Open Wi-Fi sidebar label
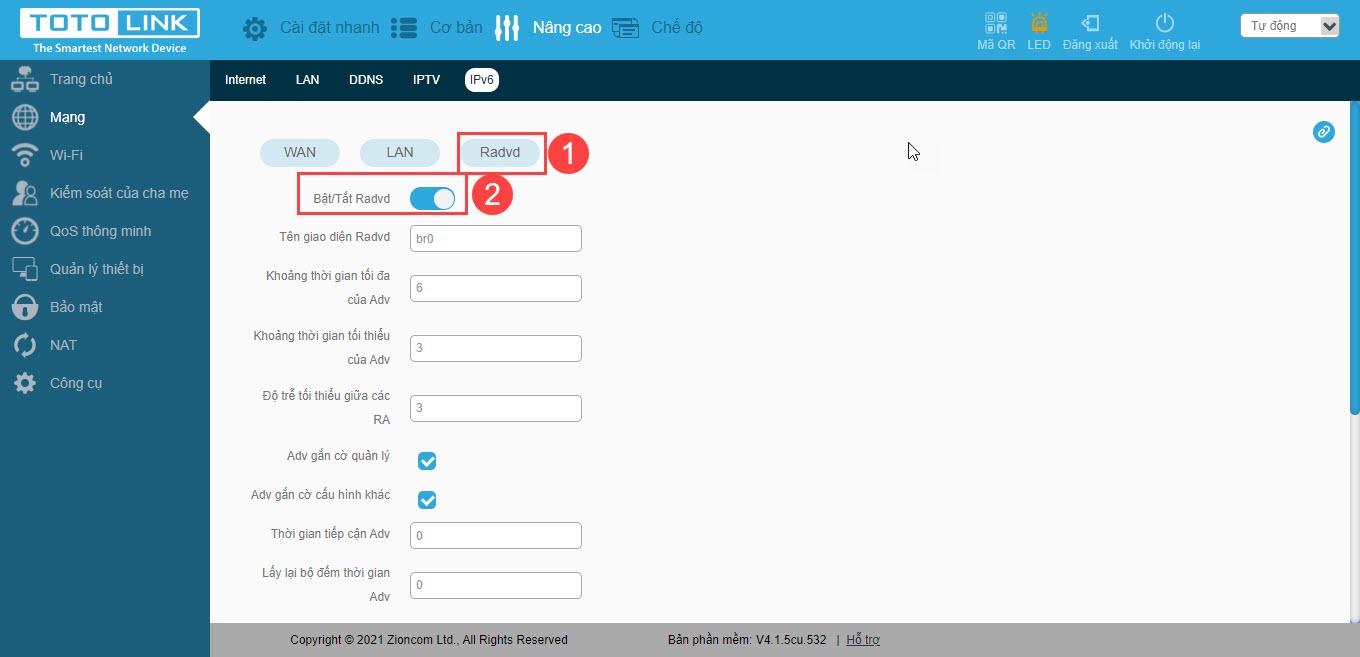 coord(66,155)
